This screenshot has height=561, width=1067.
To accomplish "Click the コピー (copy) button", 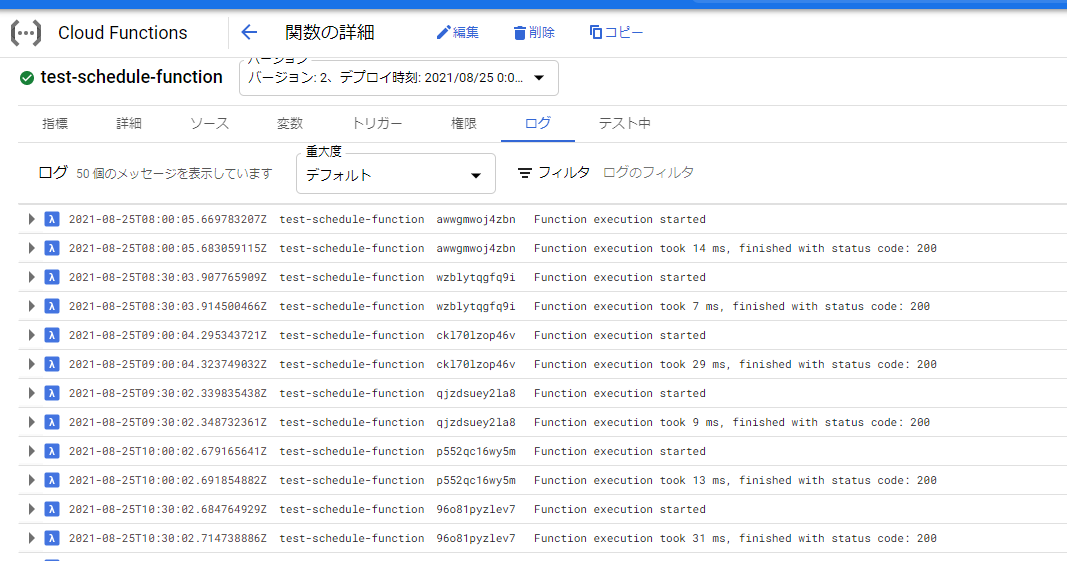I will [x=616, y=32].
